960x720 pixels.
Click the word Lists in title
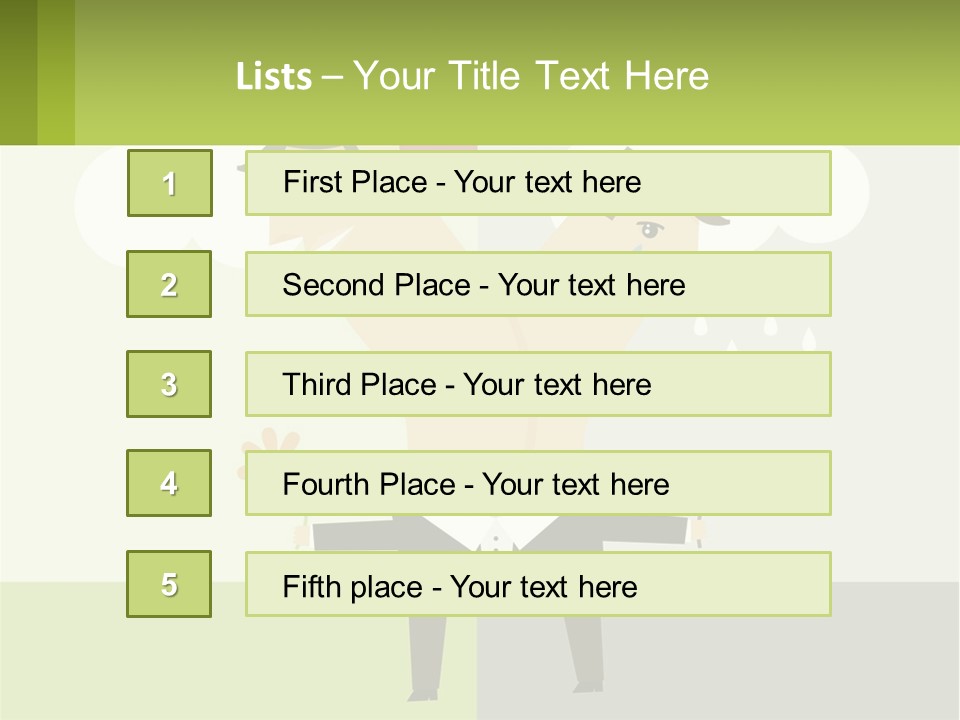point(273,77)
